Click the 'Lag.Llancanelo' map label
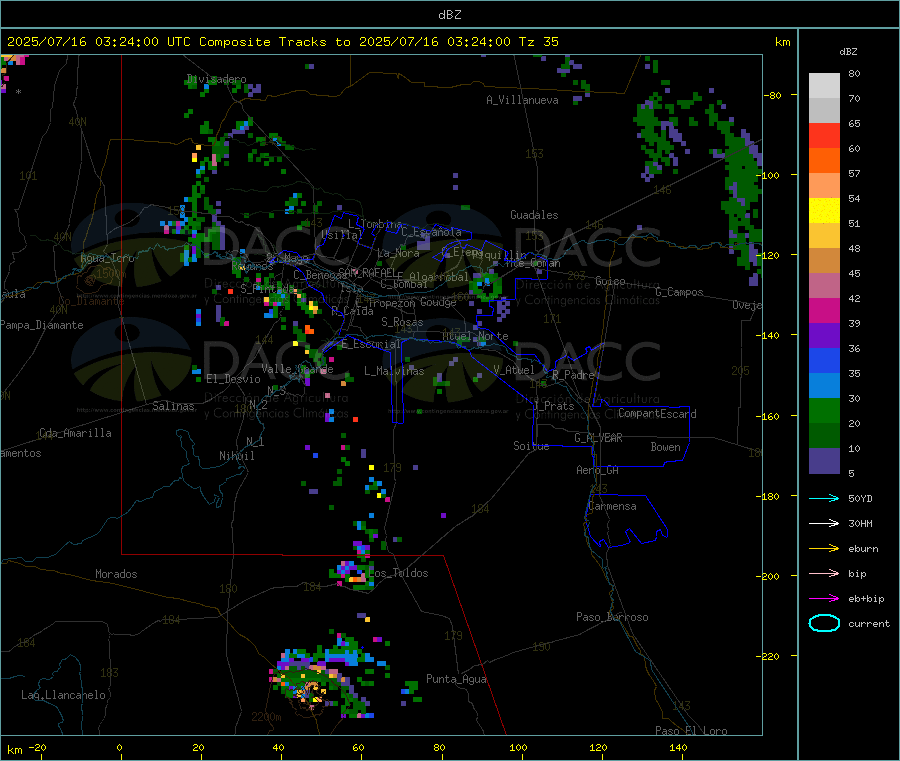900x761 pixels. coord(63,695)
